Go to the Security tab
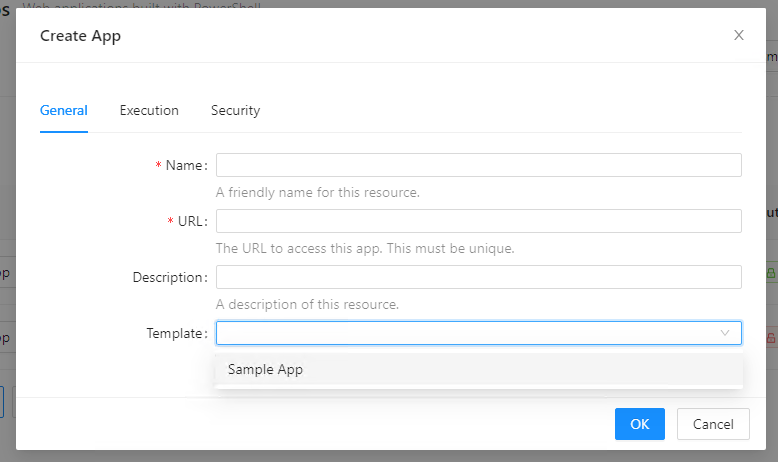The width and height of the screenshot is (778, 462). [235, 111]
